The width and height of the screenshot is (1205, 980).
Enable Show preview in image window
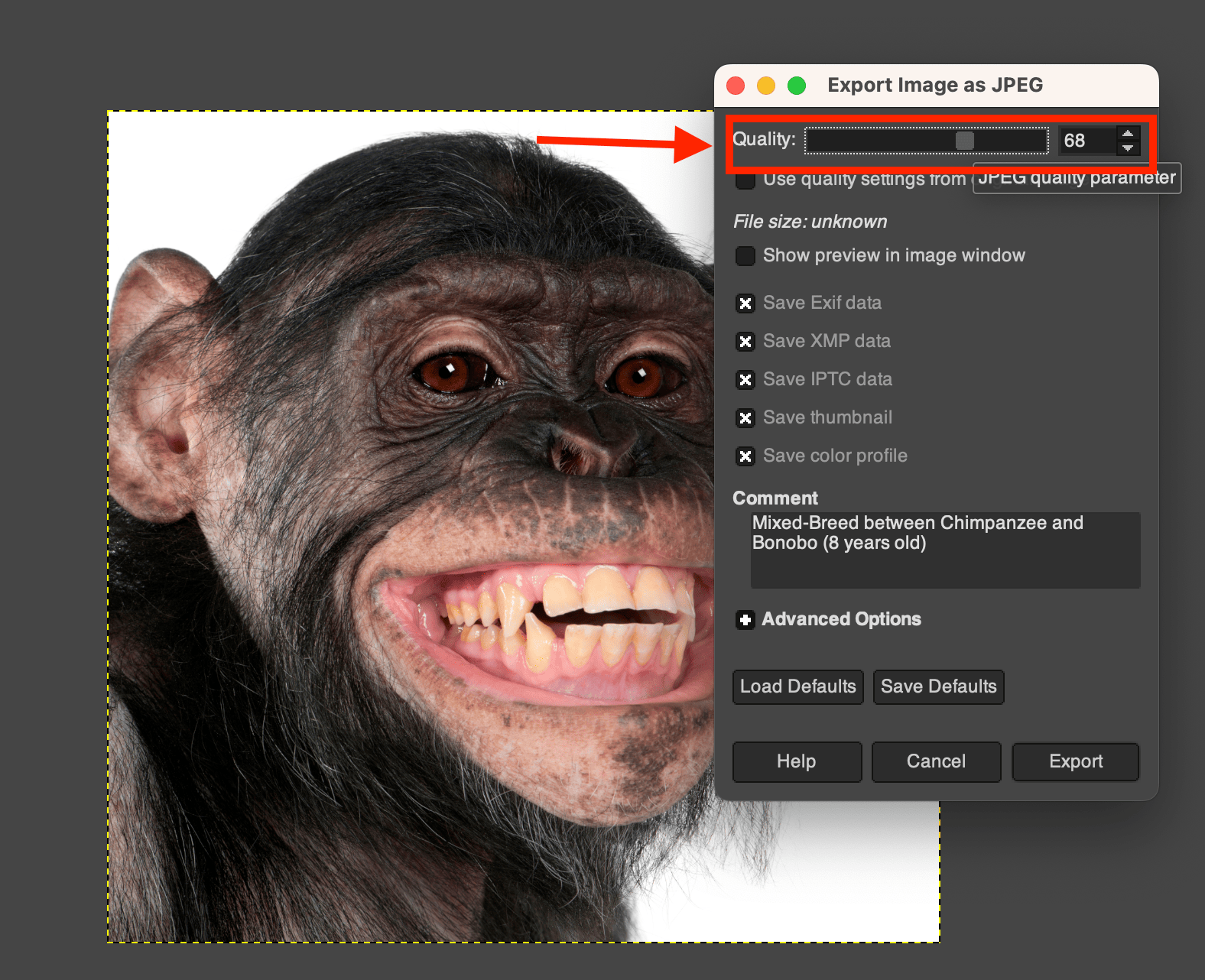[745, 255]
